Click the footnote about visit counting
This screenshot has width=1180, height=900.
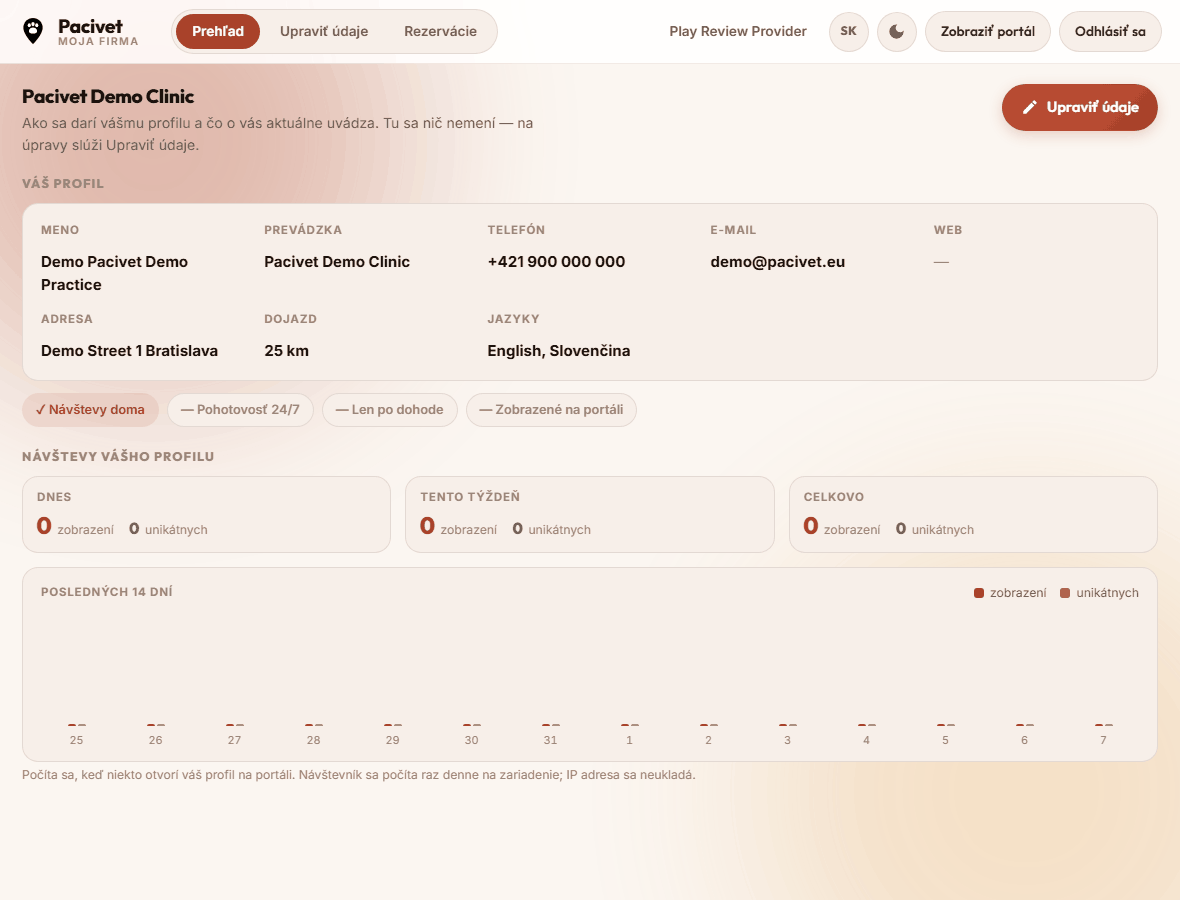(x=358, y=775)
